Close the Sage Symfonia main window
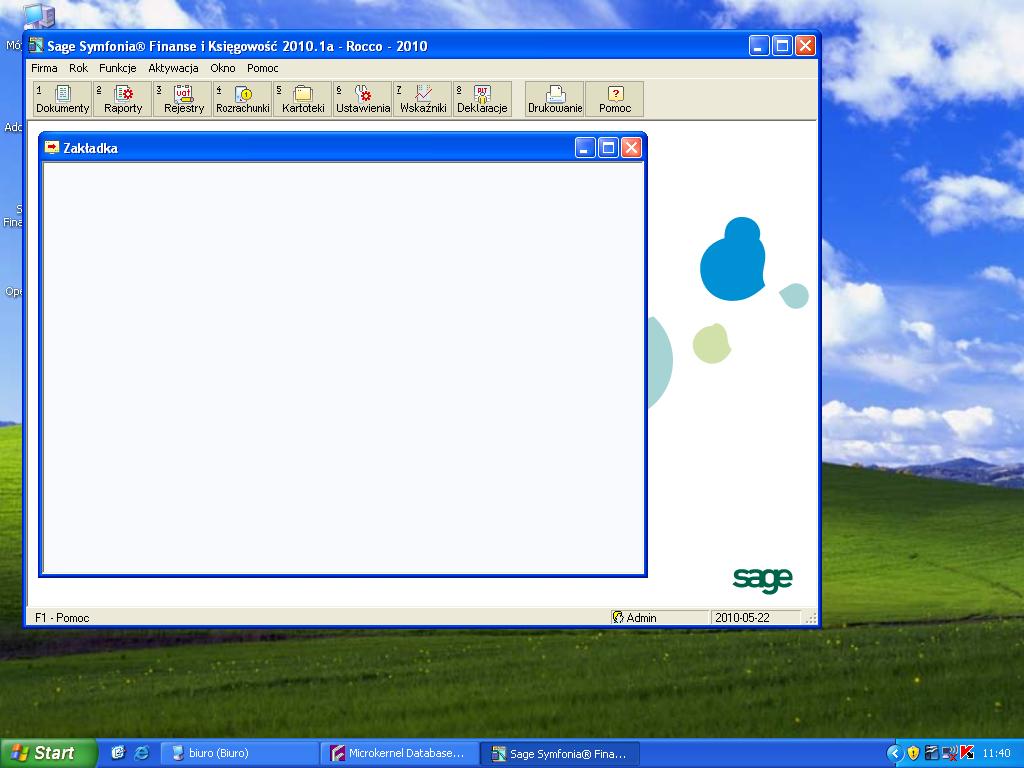The height and width of the screenshot is (768, 1024). [x=805, y=46]
